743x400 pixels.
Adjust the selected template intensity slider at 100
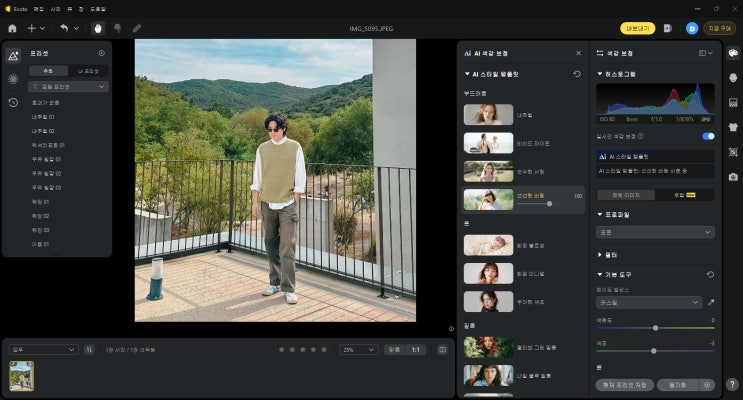click(549, 204)
